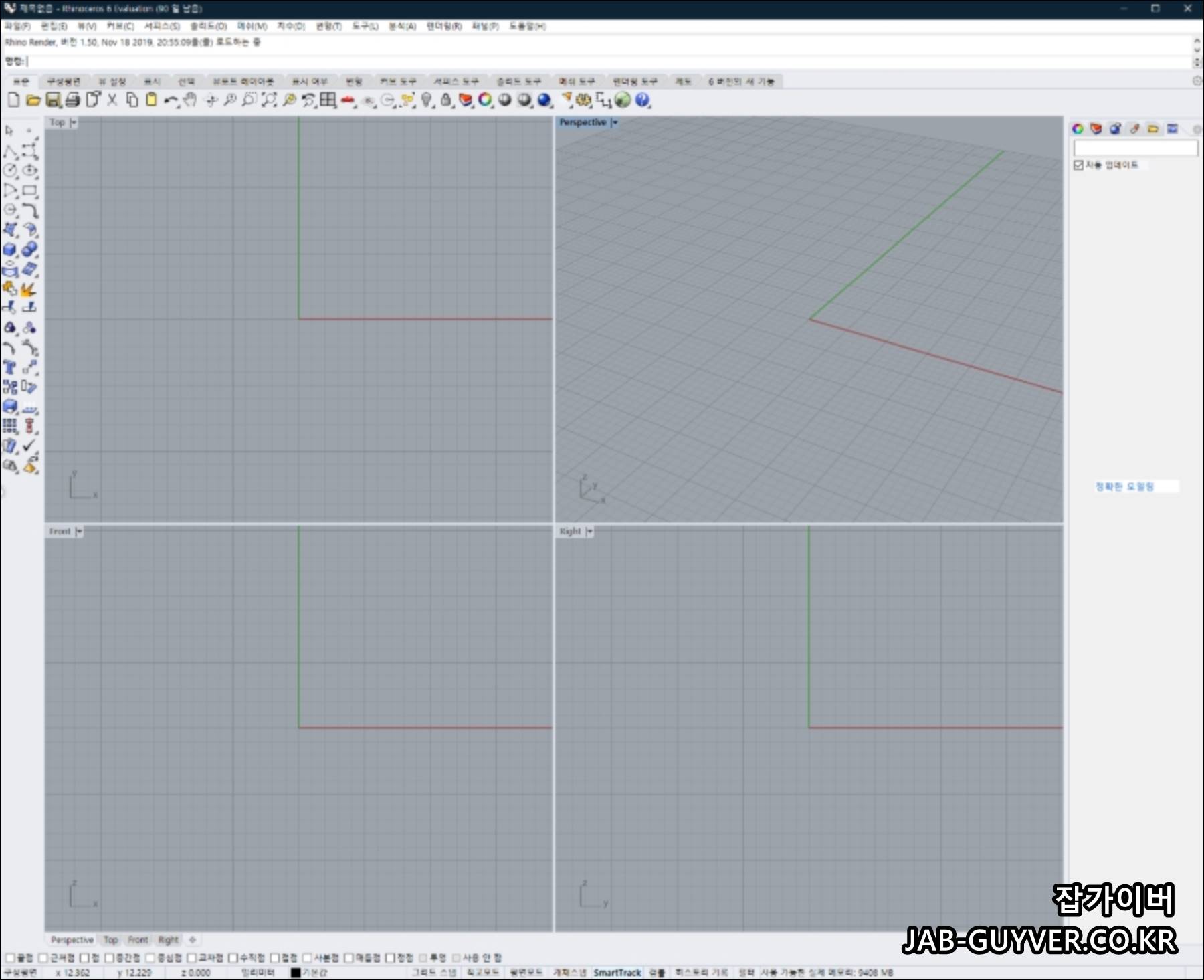Lock objects using the padlock icon

[x=446, y=100]
